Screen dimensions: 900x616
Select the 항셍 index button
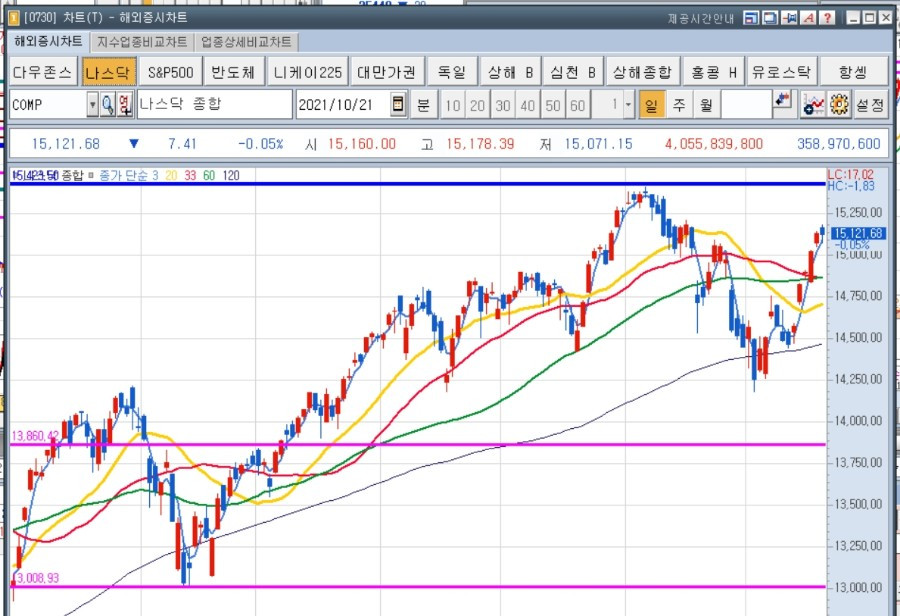(x=854, y=72)
